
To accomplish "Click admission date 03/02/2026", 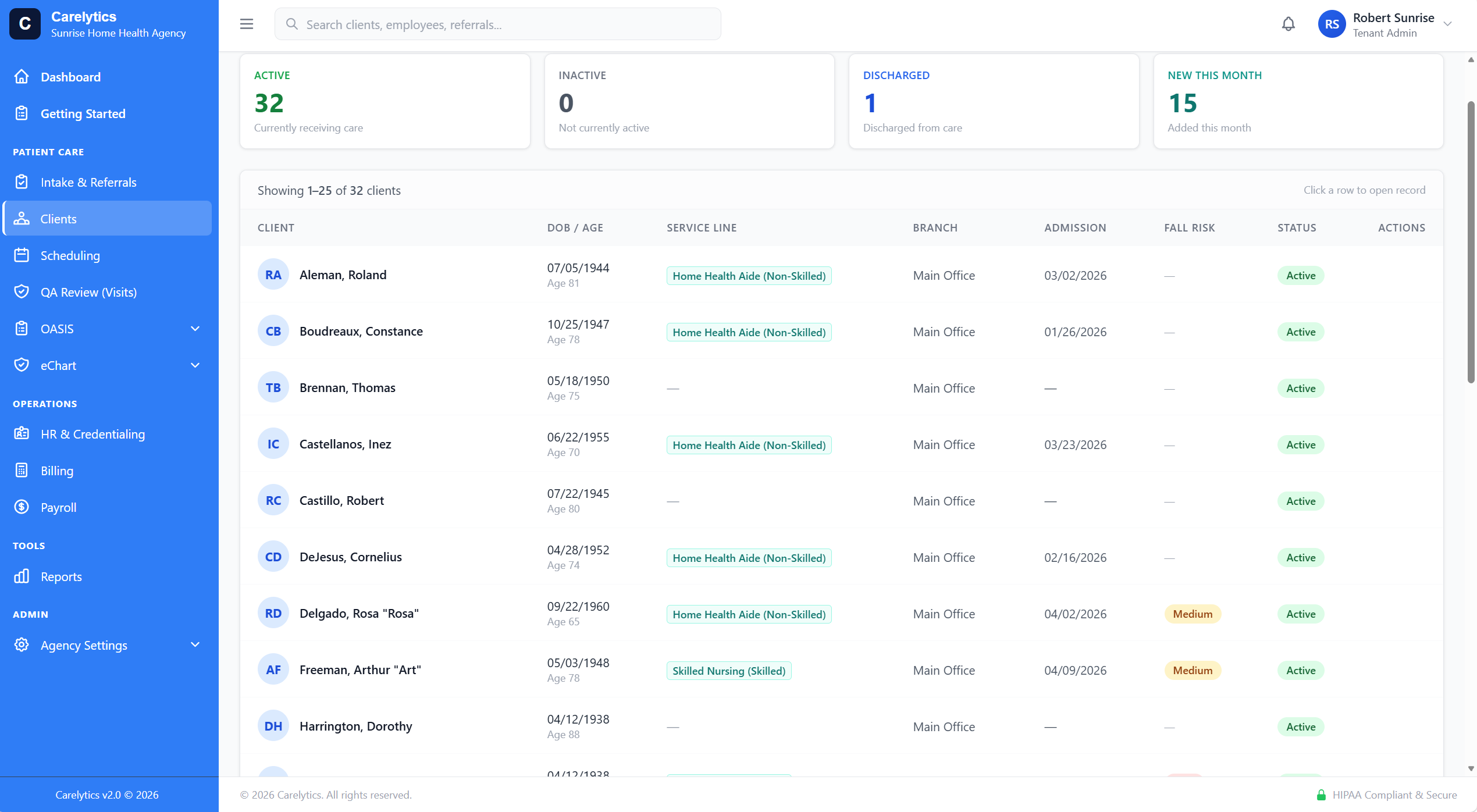I will coord(1075,275).
